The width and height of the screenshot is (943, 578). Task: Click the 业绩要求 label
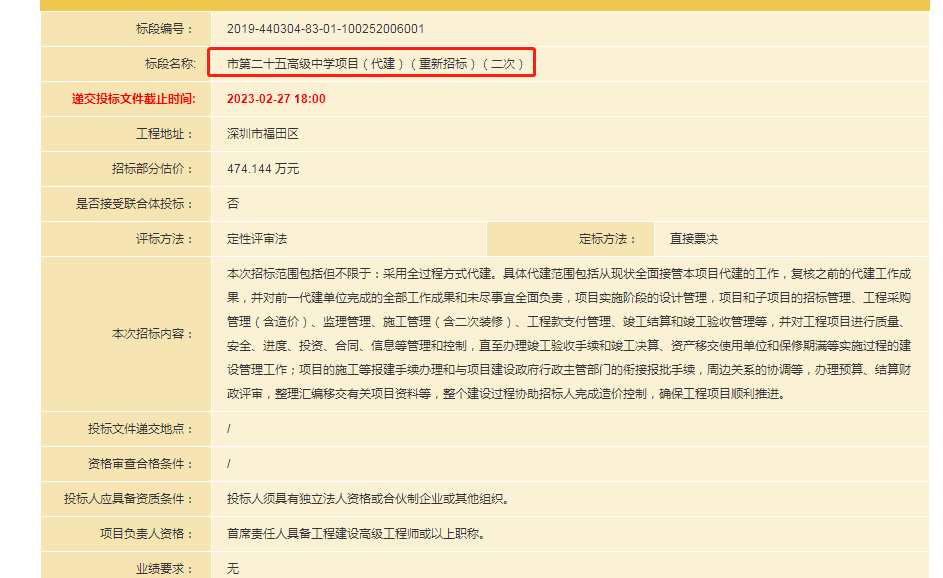tap(165, 568)
